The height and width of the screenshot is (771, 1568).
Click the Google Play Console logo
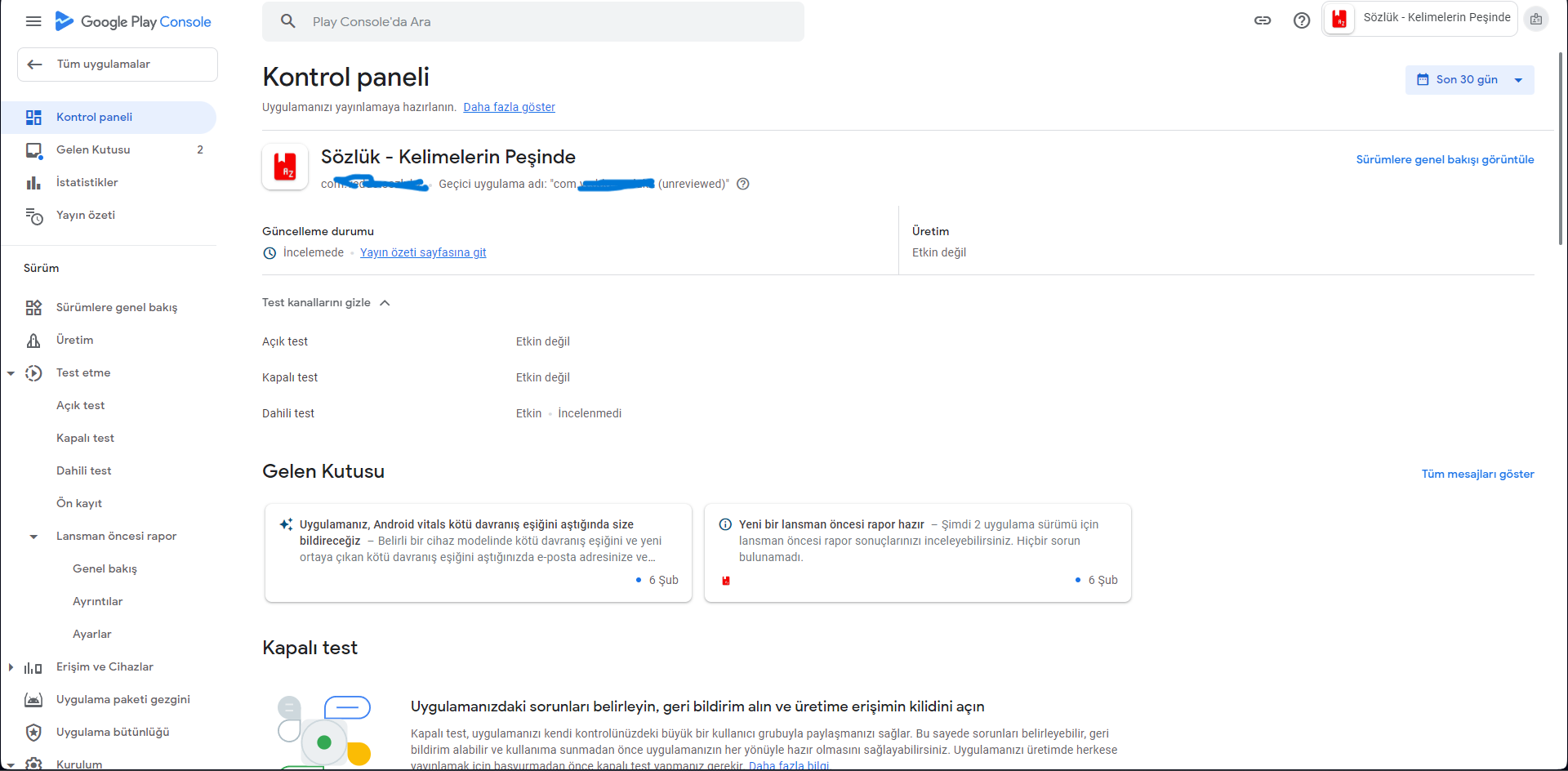(x=133, y=21)
